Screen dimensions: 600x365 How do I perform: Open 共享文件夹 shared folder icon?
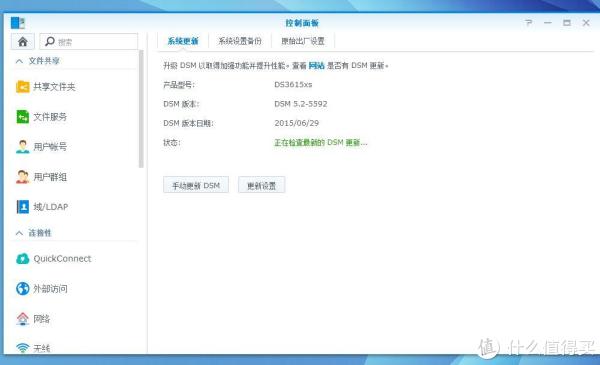click(x=23, y=87)
